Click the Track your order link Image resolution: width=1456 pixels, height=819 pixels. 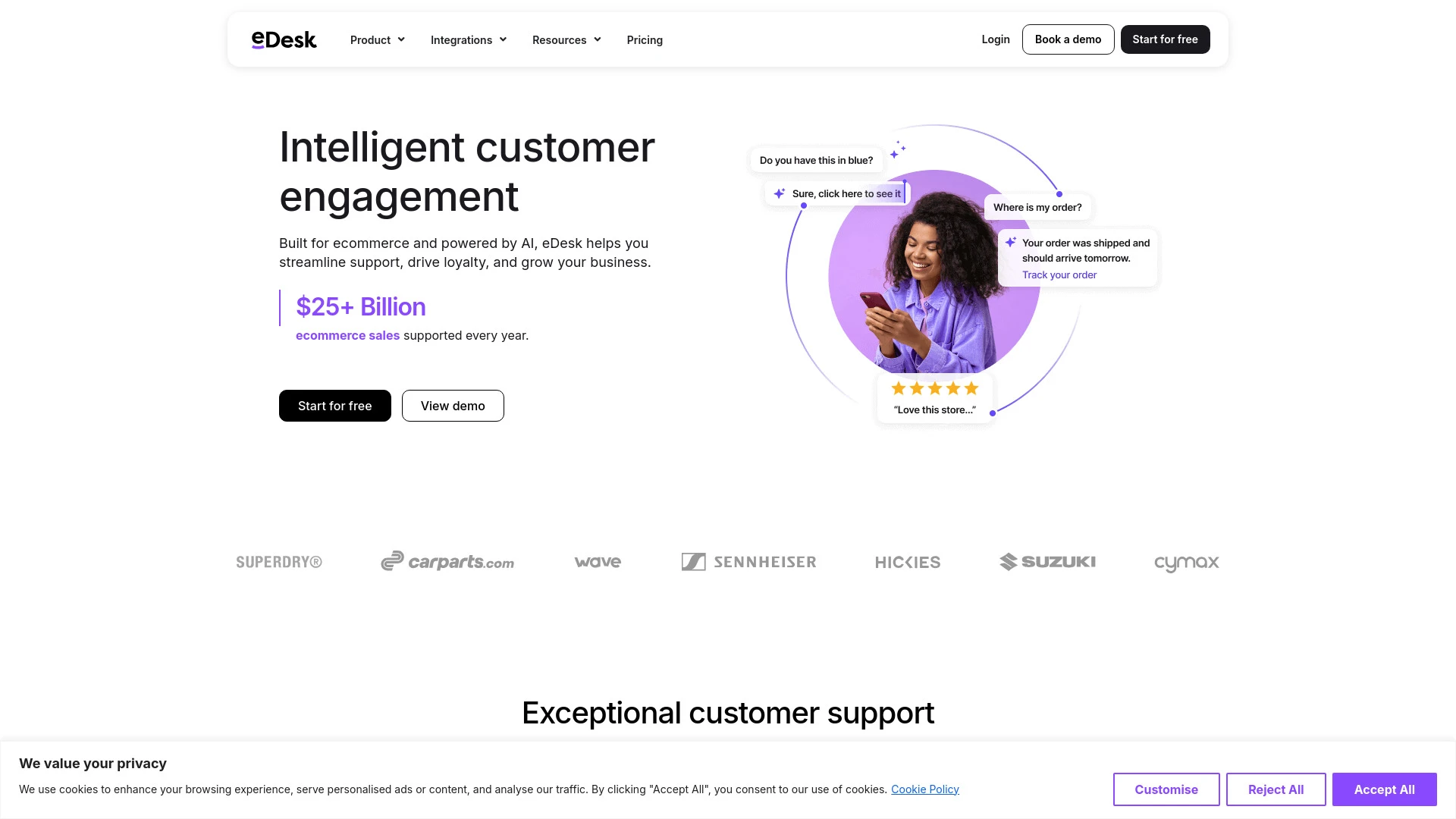pyautogui.click(x=1059, y=275)
